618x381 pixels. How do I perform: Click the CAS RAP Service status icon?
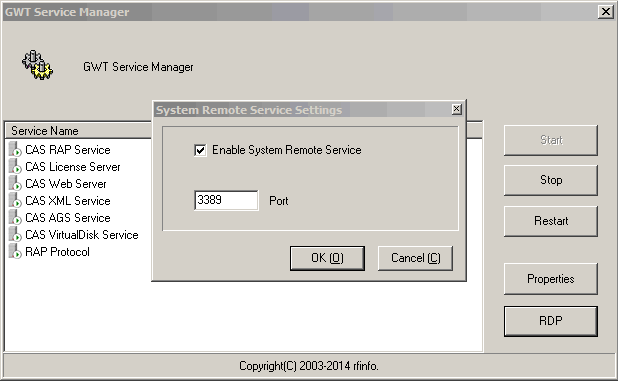[15, 149]
